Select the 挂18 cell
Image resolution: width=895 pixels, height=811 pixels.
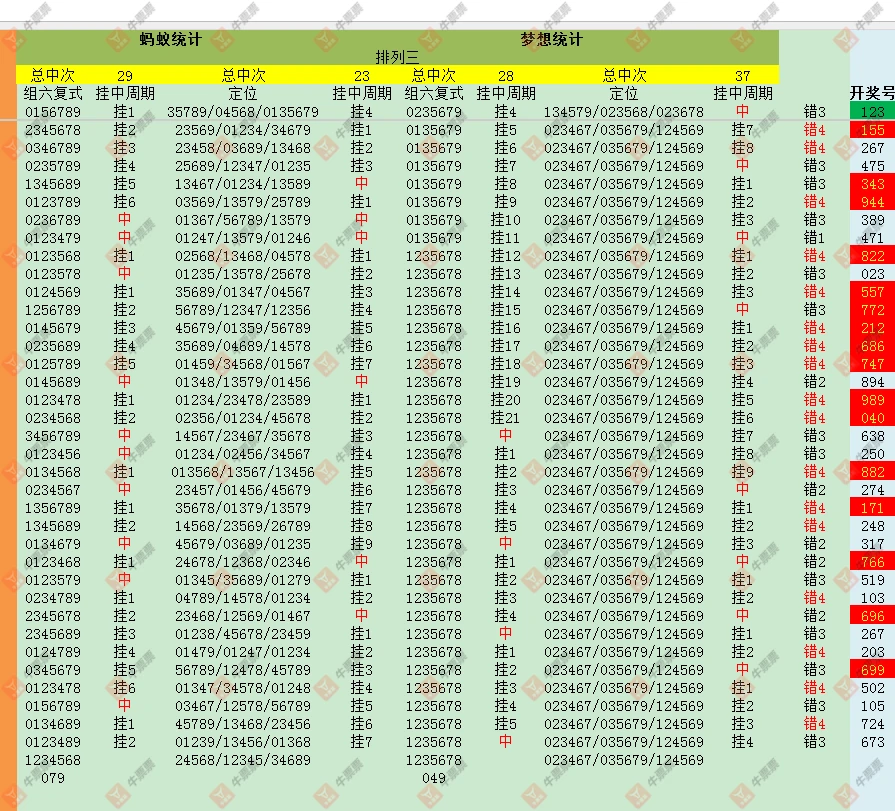click(x=506, y=364)
